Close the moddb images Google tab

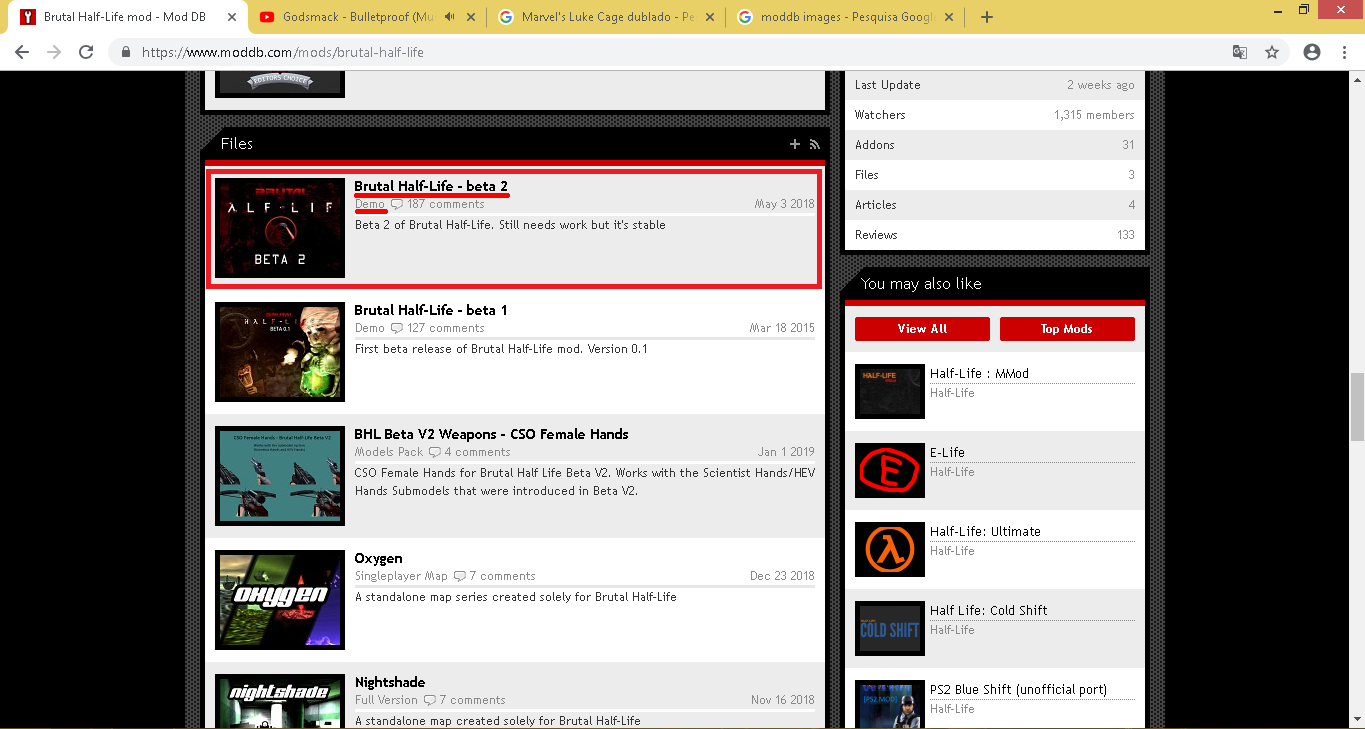pyautogui.click(x=949, y=17)
